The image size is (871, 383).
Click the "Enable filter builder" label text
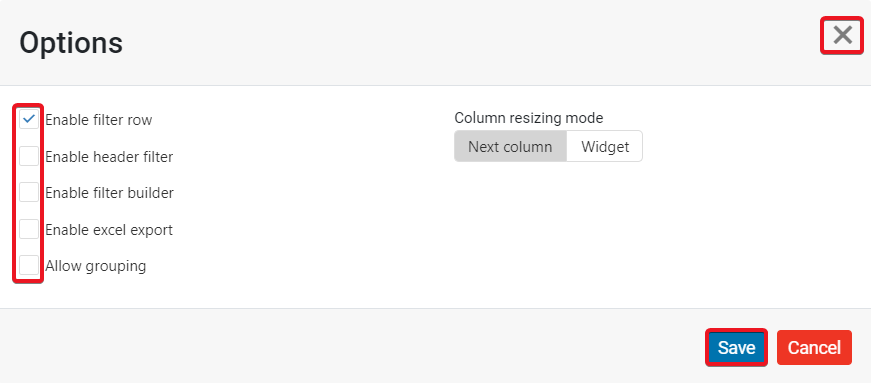tap(109, 193)
